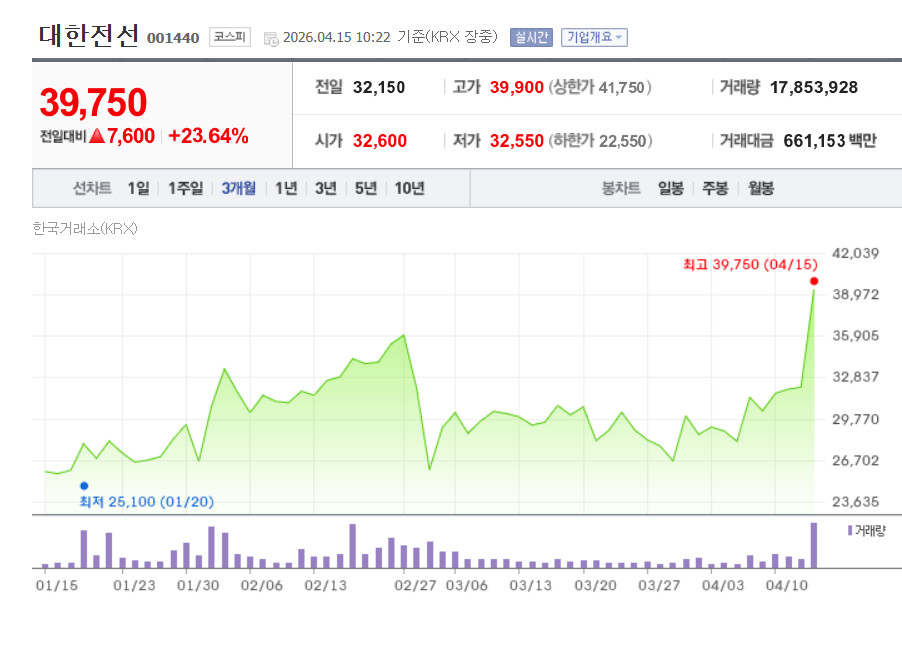The height and width of the screenshot is (651, 902).
Task: Click the 하한가 22,550 text
Action: [x=600, y=141]
